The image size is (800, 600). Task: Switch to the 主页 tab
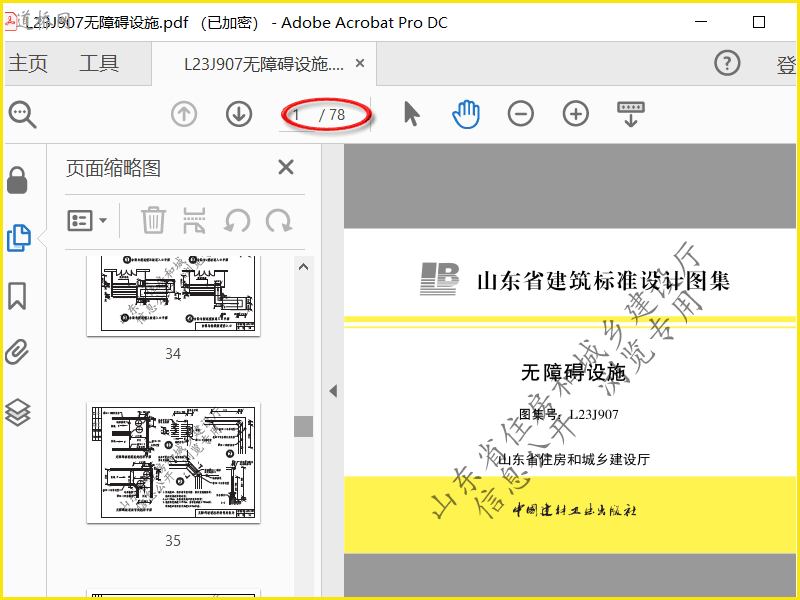pos(28,63)
